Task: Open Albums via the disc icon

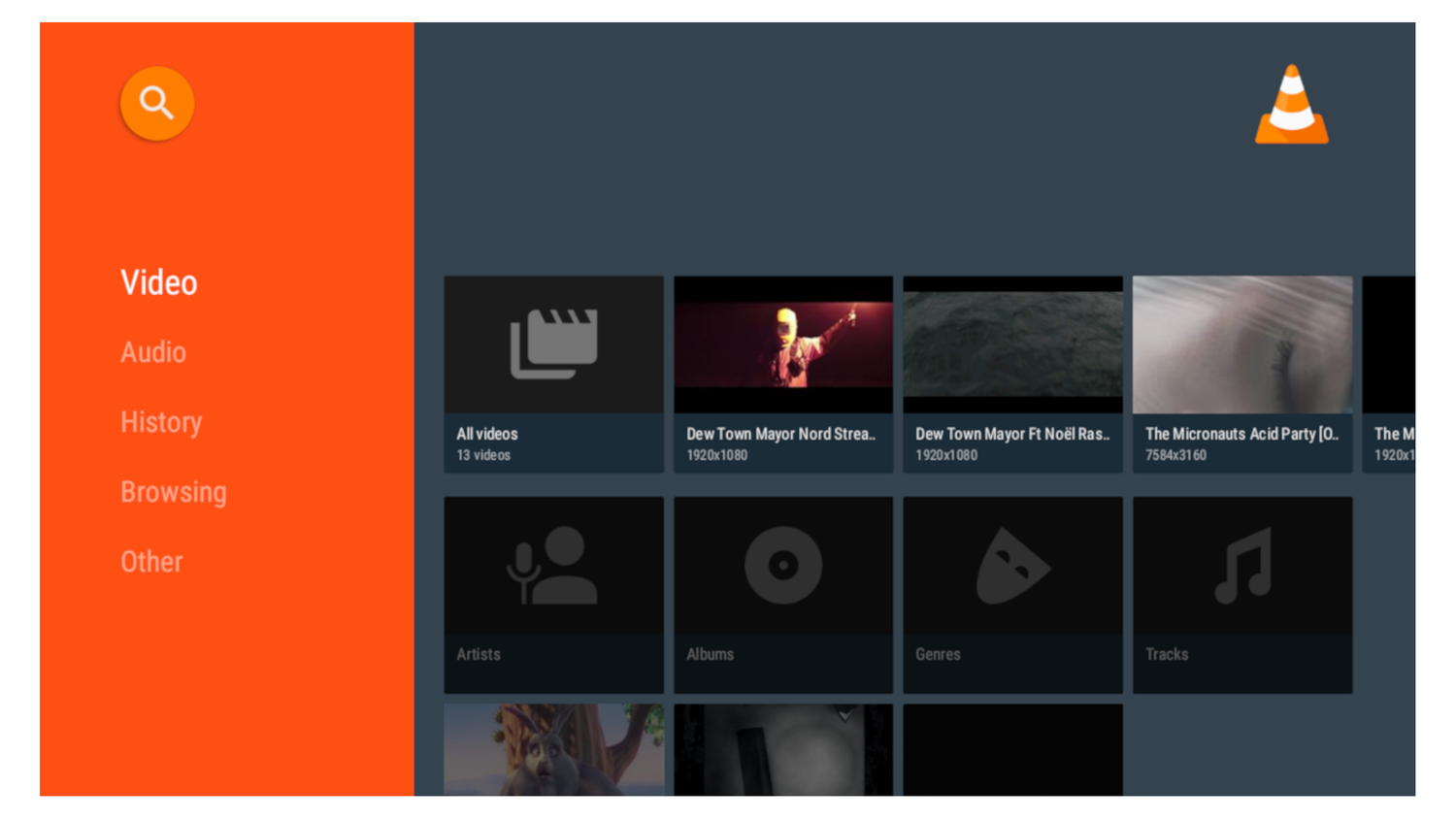Action: [x=782, y=566]
